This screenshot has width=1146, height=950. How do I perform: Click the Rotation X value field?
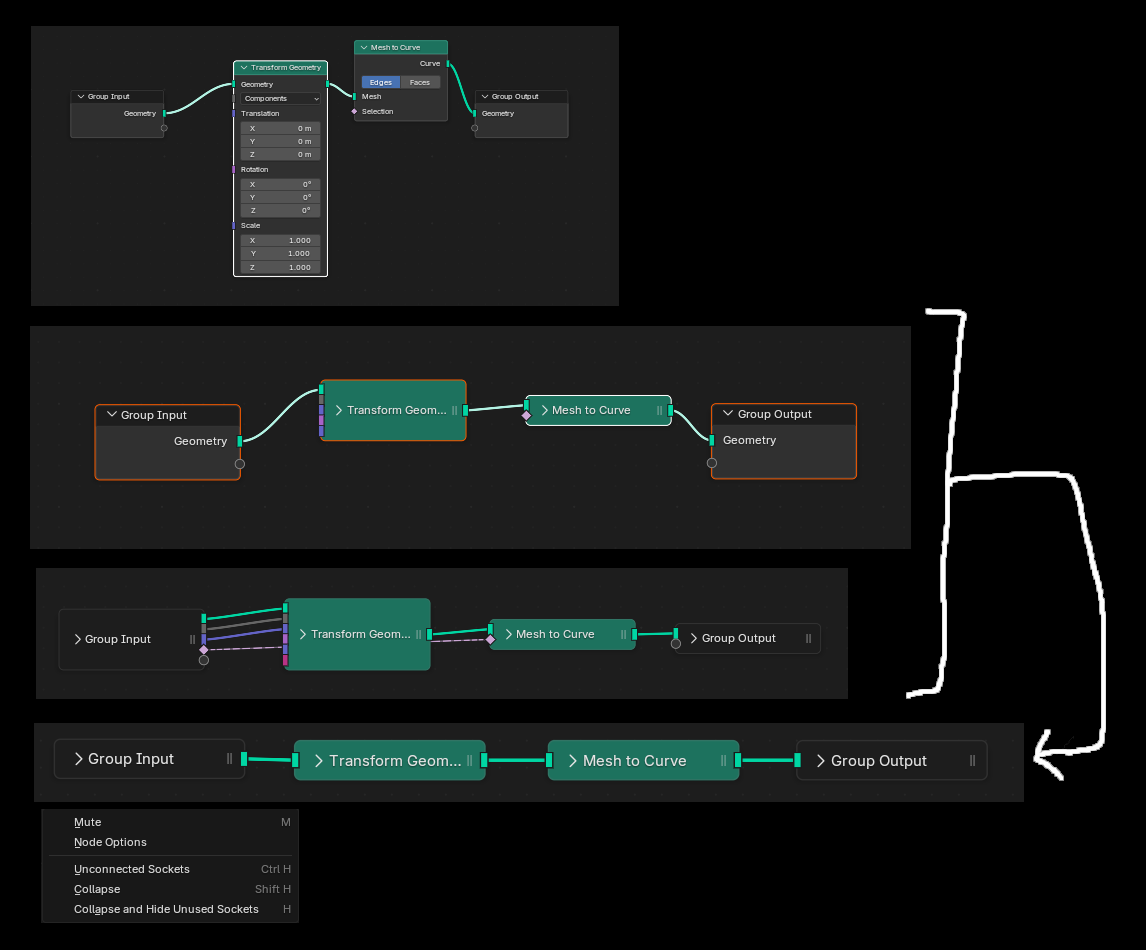click(281, 184)
